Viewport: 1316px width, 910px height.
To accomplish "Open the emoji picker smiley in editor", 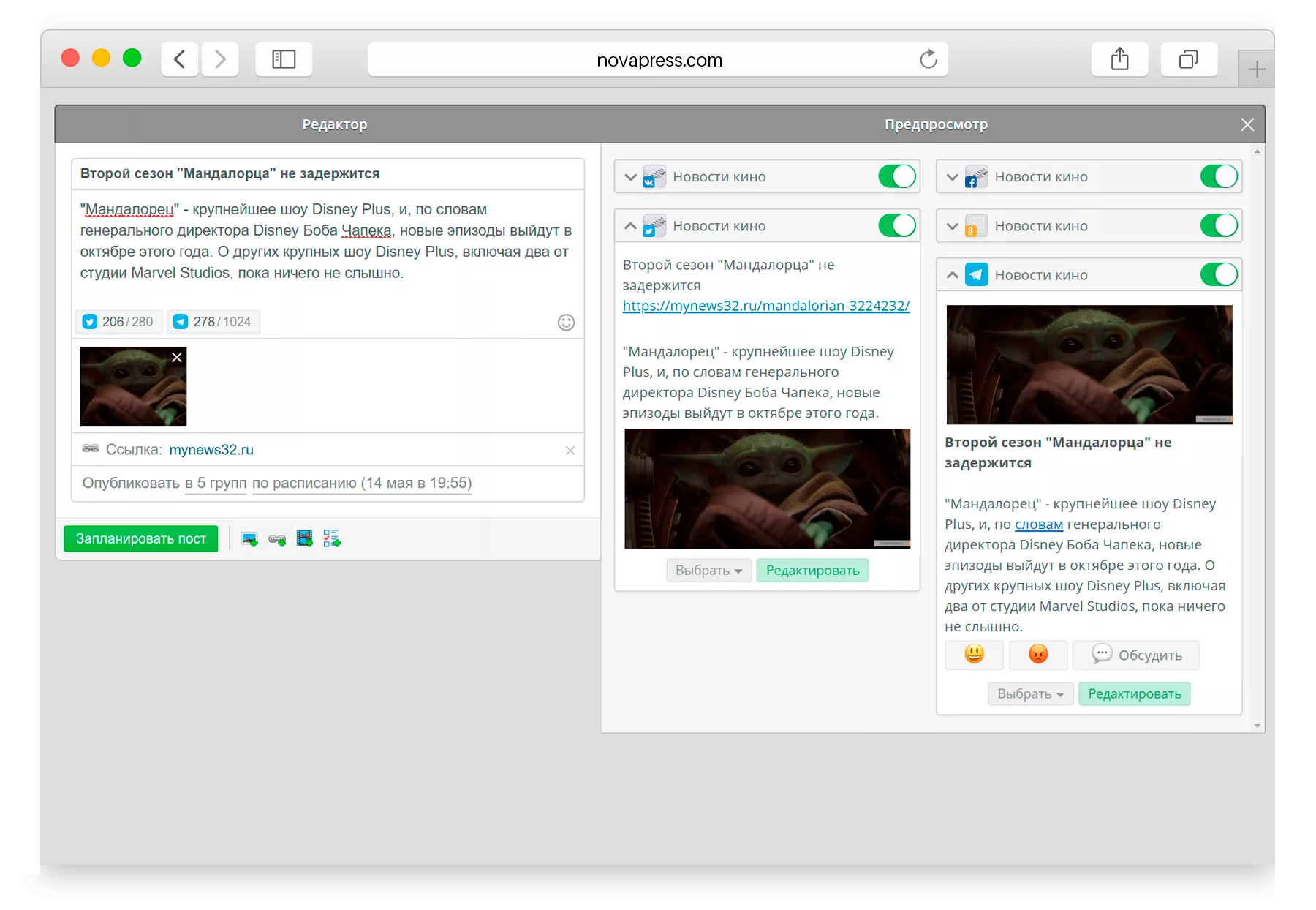I will [x=566, y=323].
